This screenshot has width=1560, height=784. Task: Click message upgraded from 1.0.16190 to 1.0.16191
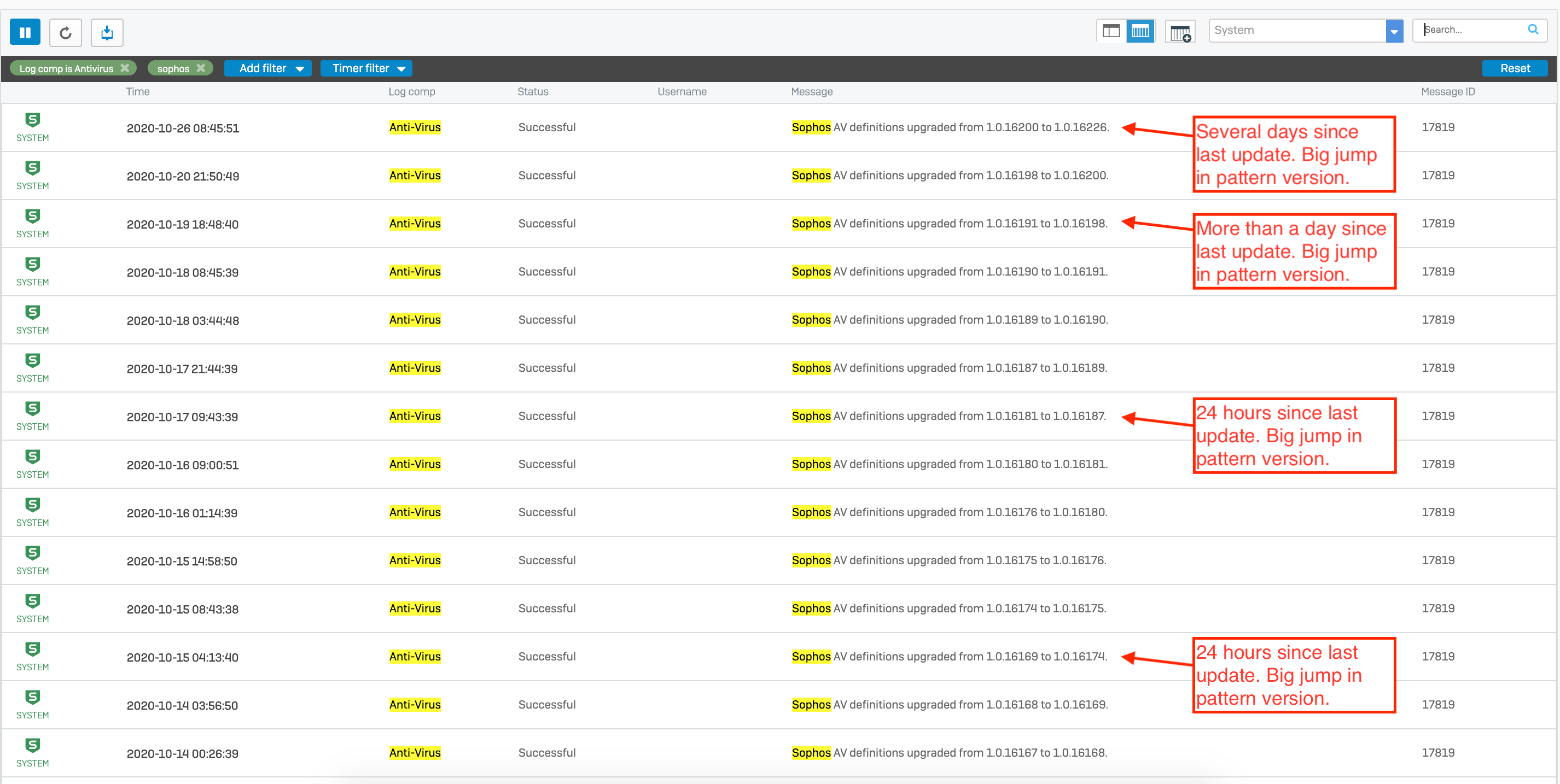coord(949,272)
